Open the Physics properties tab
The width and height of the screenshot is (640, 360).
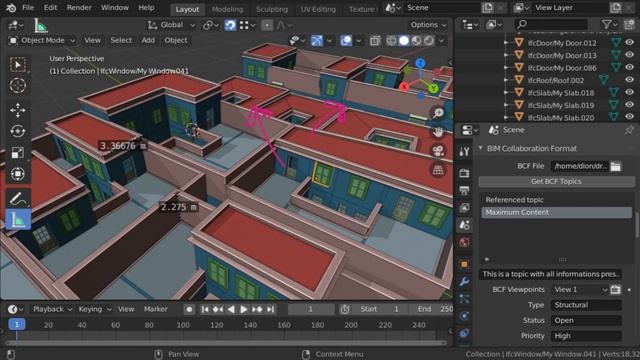(464, 316)
